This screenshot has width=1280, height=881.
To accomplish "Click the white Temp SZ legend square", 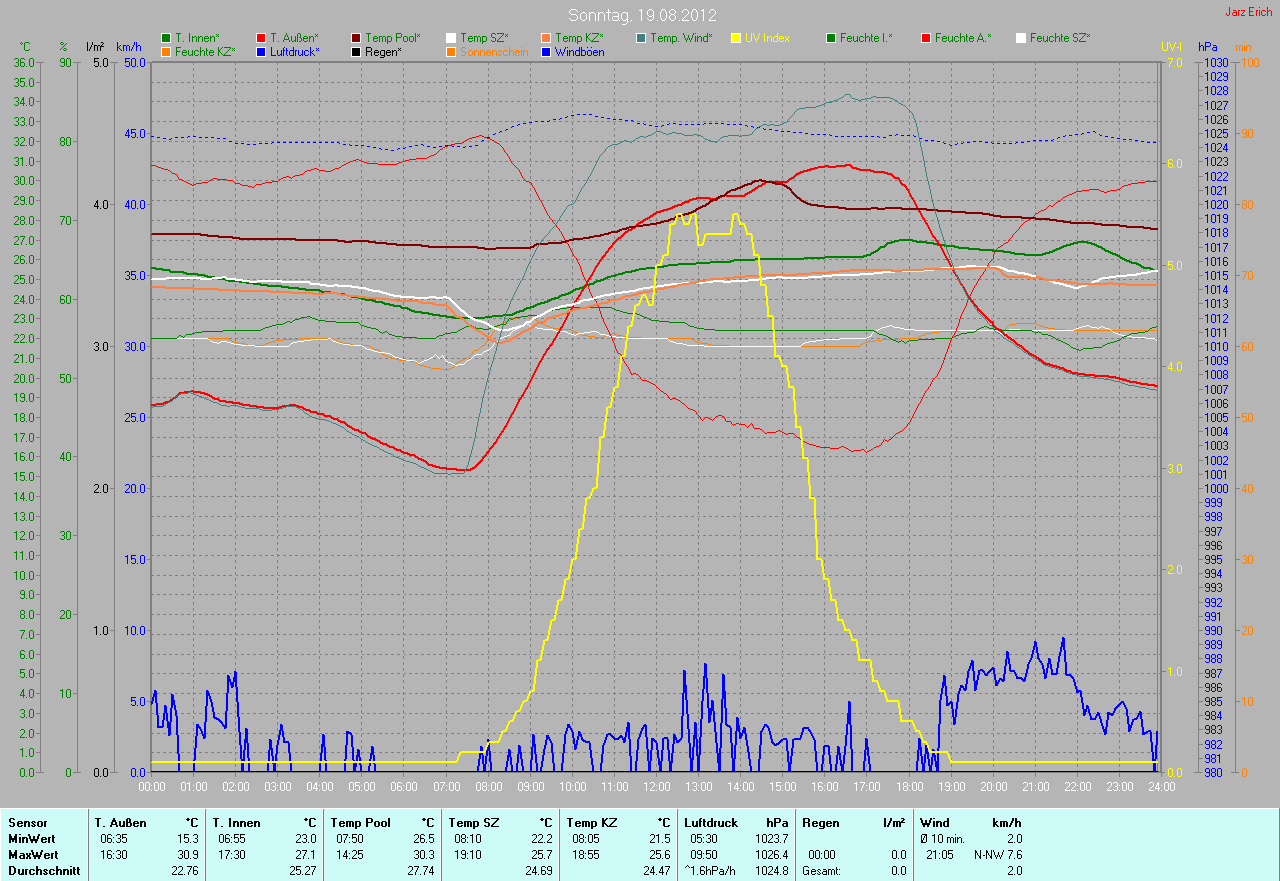I will click(x=451, y=38).
